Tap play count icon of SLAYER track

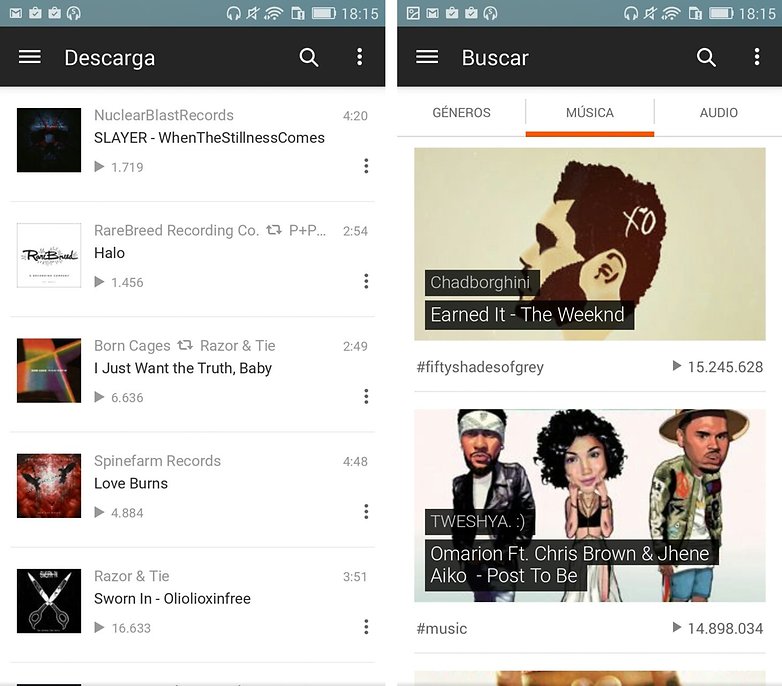99,167
